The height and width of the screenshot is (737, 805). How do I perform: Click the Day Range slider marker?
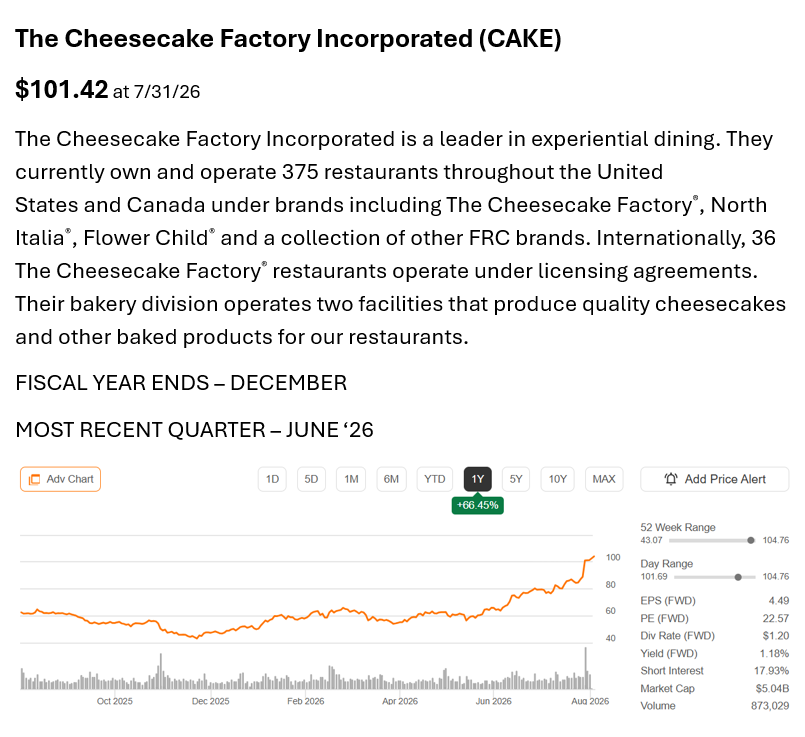pyautogui.click(x=738, y=577)
